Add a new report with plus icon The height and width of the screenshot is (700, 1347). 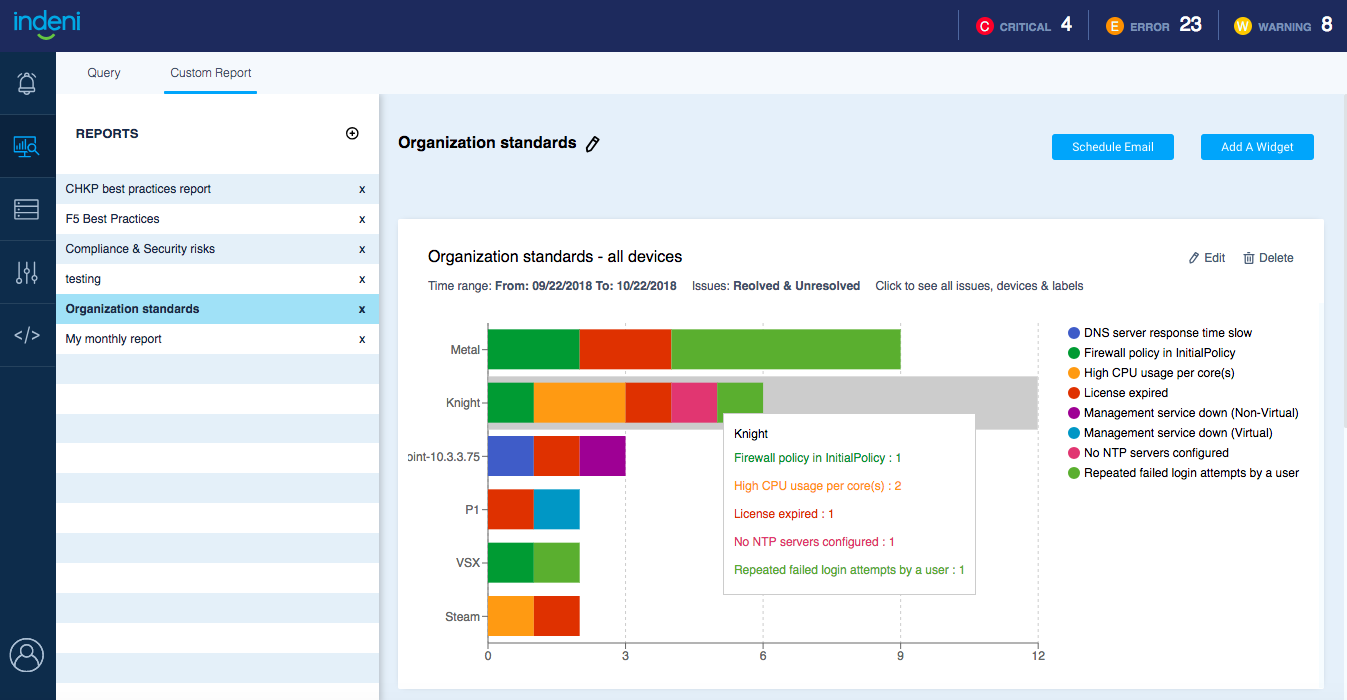[352, 133]
